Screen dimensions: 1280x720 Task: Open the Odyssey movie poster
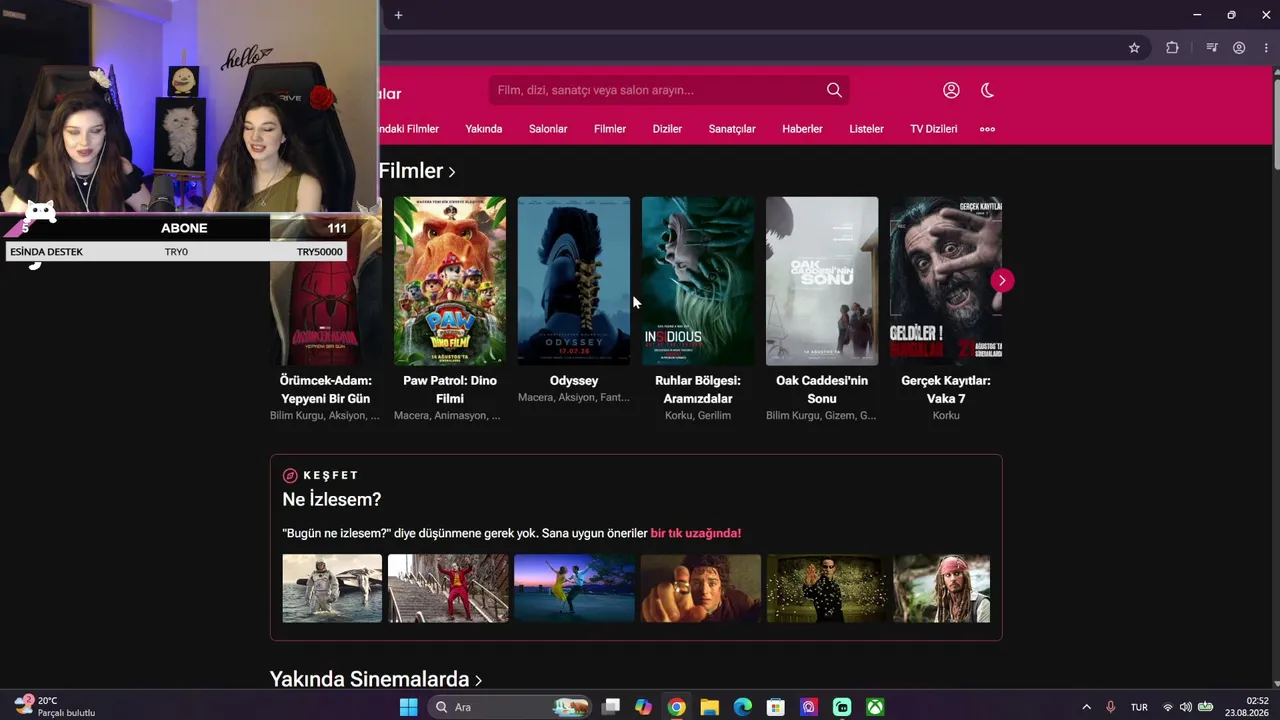(574, 281)
